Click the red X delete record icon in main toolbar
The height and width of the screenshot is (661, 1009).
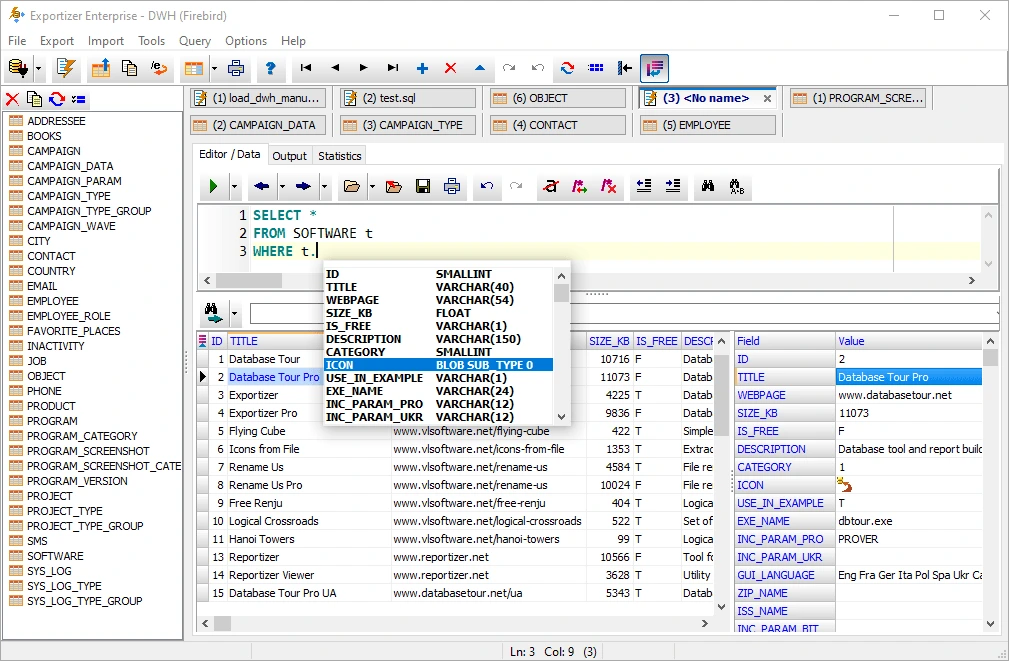tap(450, 68)
